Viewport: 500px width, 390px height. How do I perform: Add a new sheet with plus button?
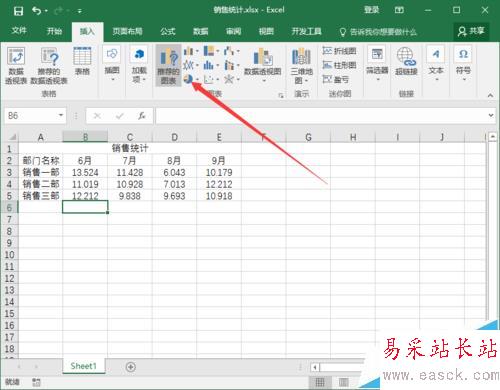tap(131, 367)
